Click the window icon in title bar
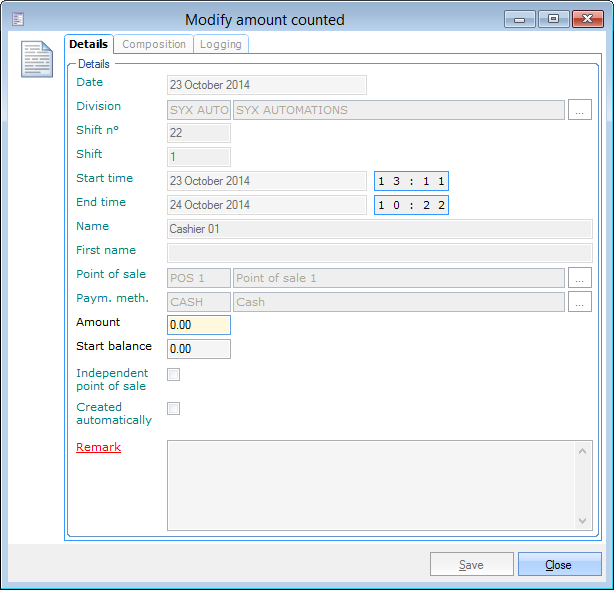The width and height of the screenshot is (614, 590). click(x=17, y=19)
